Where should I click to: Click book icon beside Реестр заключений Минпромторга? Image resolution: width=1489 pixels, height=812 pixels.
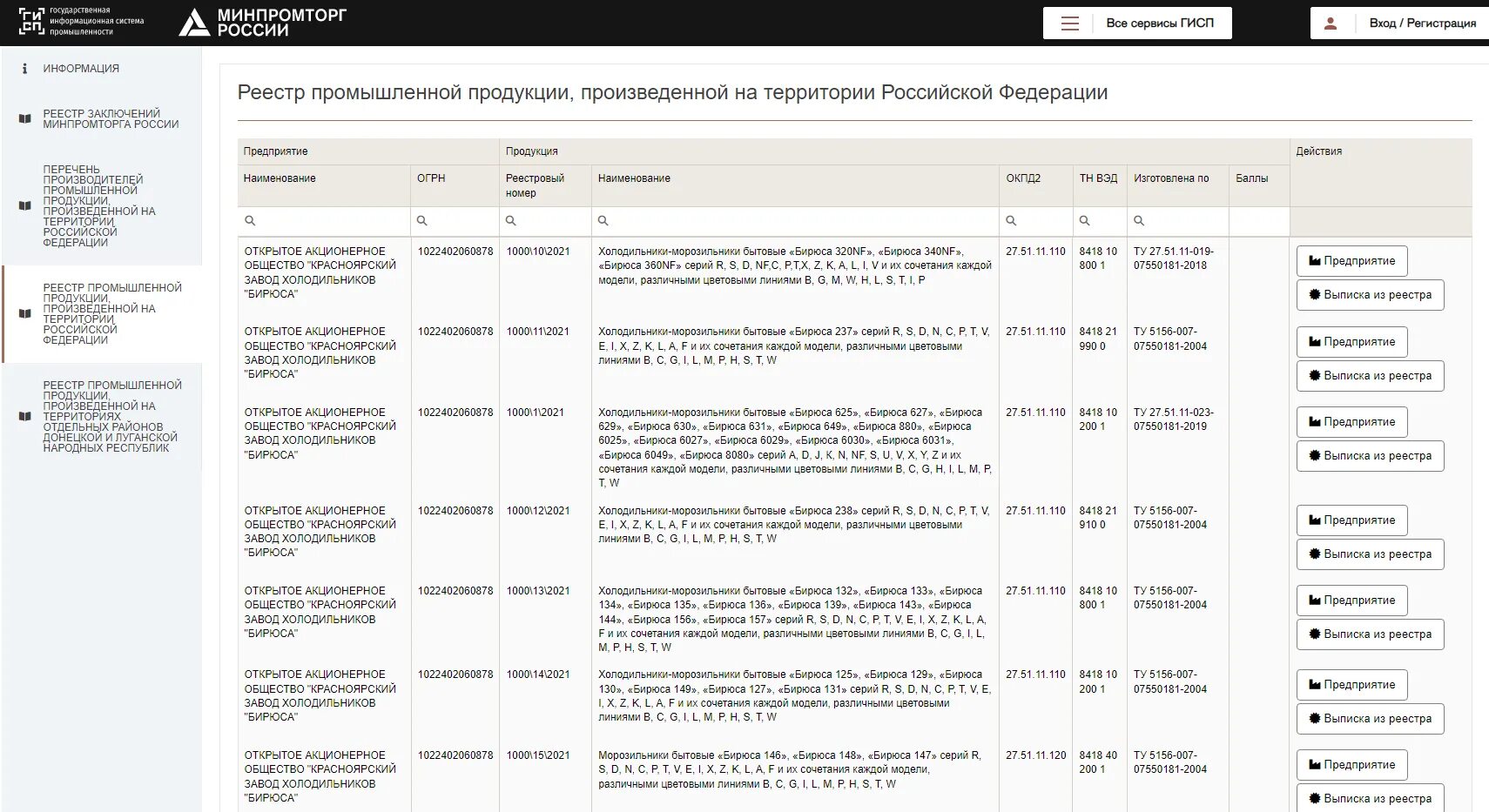pos(25,118)
